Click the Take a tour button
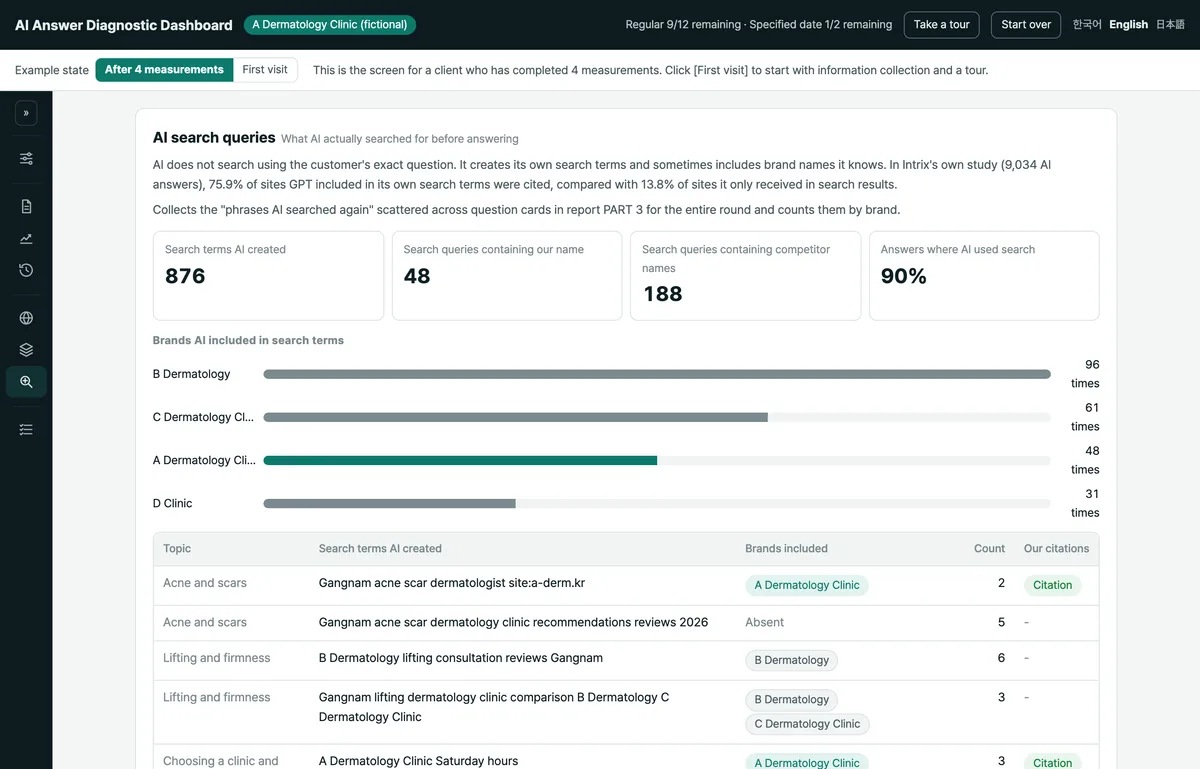Screen dimensions: 1200x769 pyautogui.click(x=941, y=25)
